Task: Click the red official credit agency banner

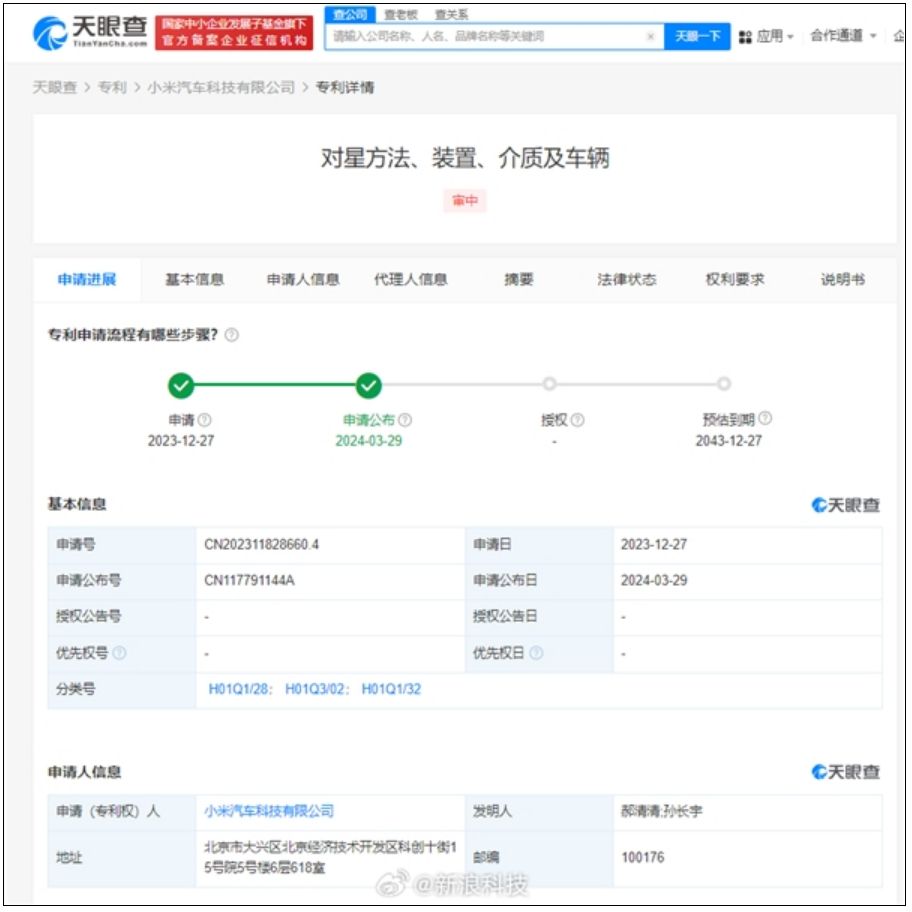Action: tap(234, 33)
